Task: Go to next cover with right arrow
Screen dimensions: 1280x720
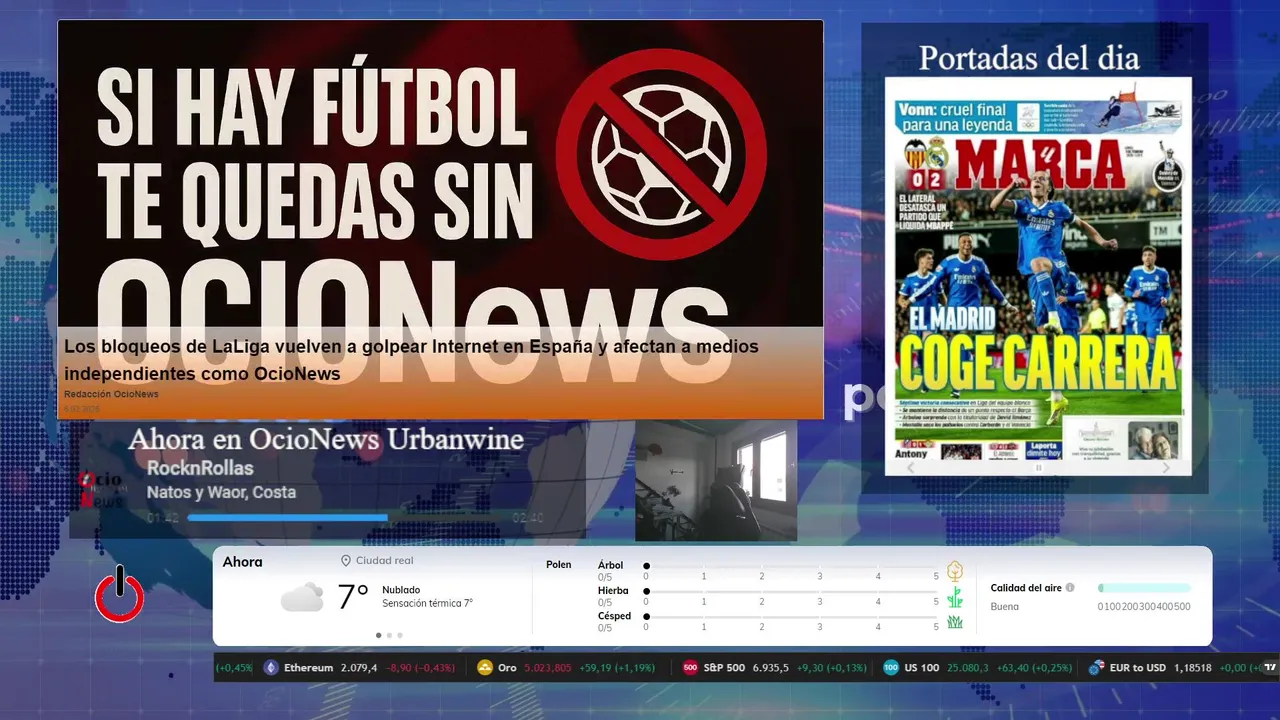Action: (x=1165, y=467)
